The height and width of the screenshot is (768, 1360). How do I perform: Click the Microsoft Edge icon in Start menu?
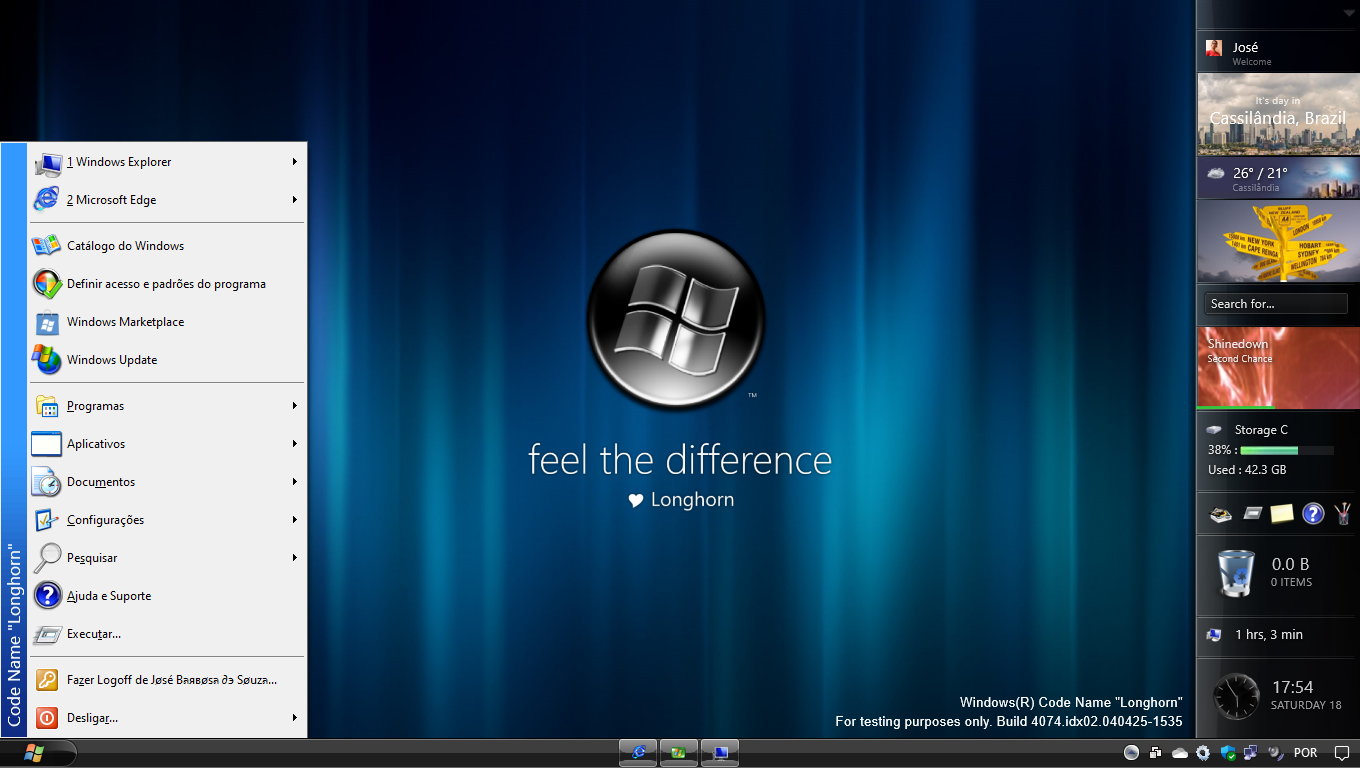(47, 200)
